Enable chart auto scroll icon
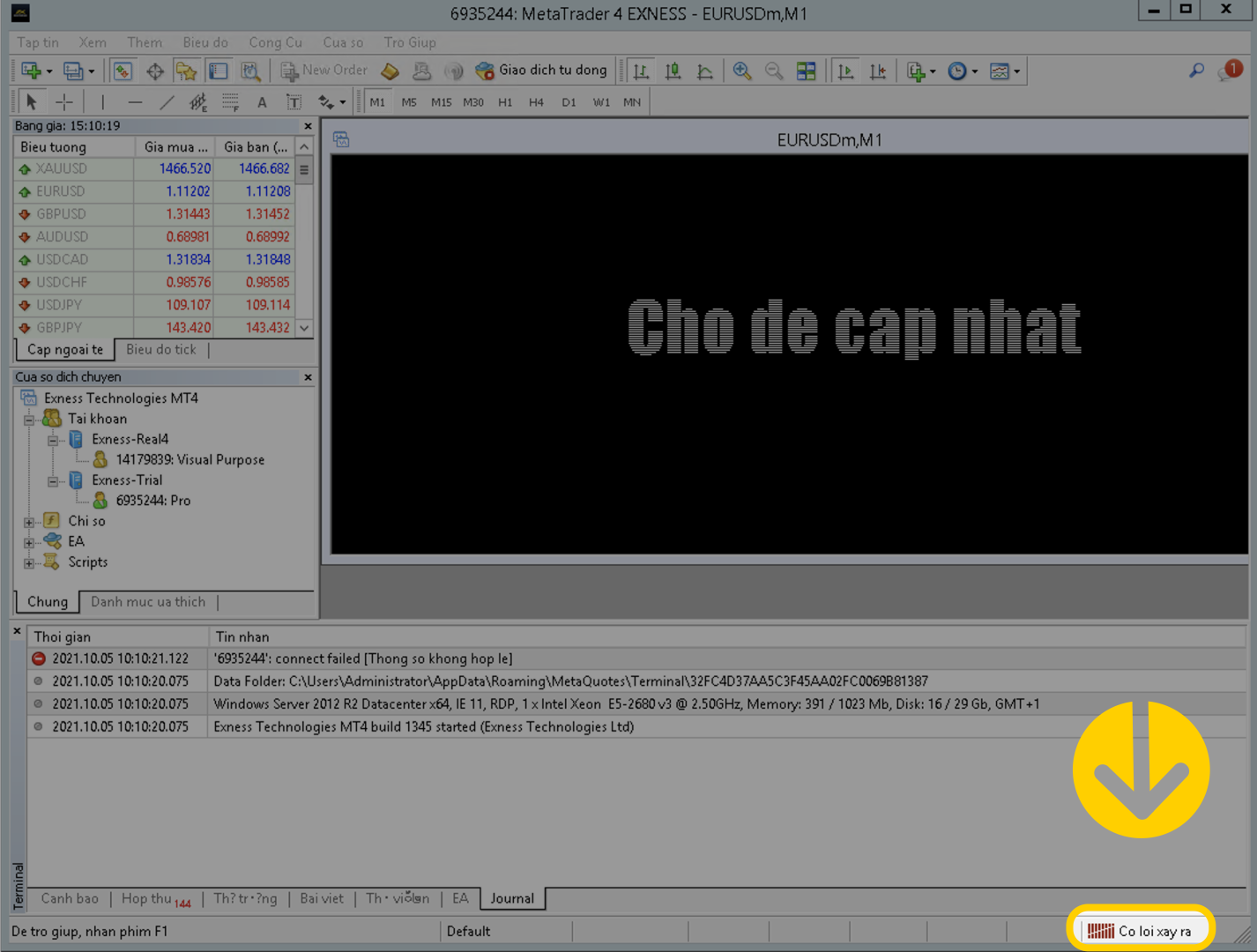This screenshot has height=952, width=1257. click(x=845, y=71)
